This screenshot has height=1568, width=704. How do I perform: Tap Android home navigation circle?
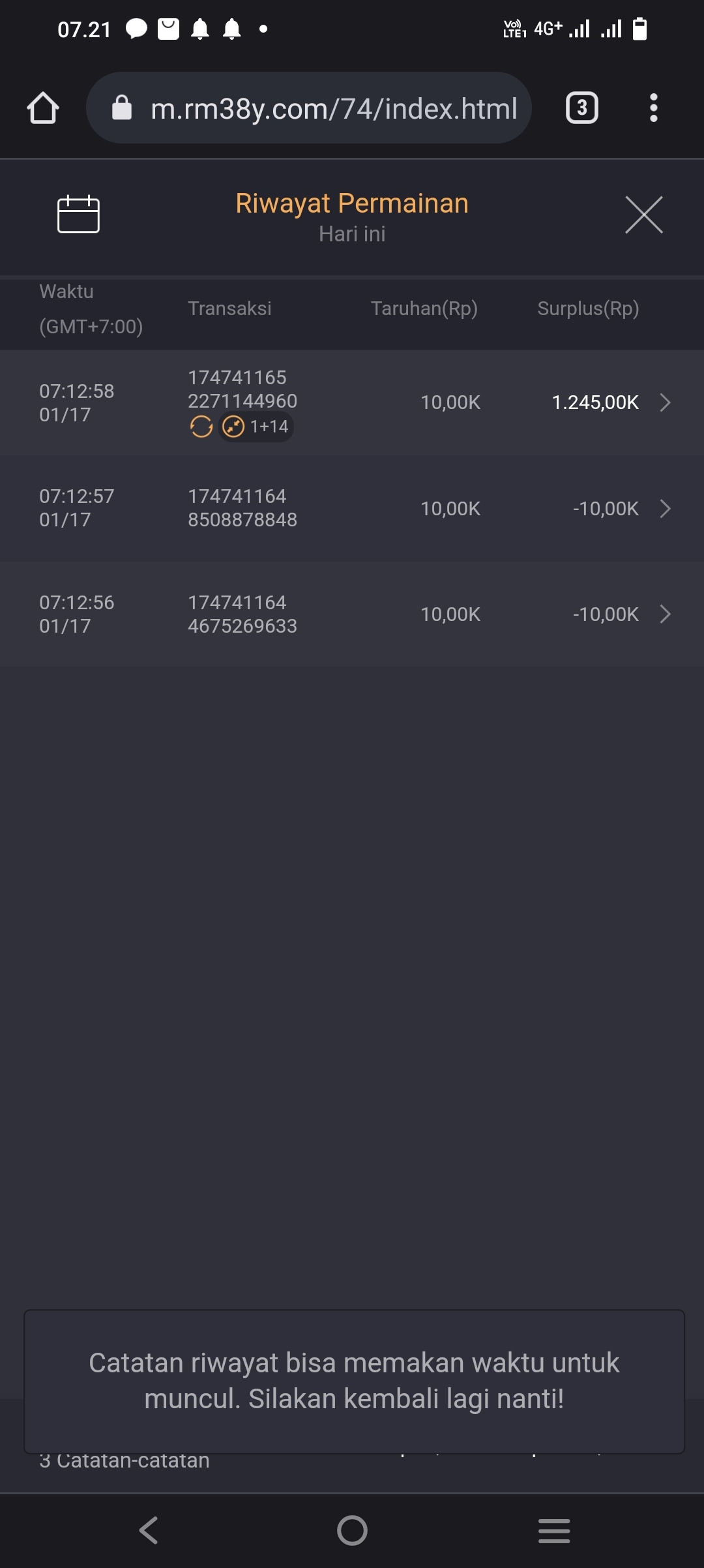point(352,1530)
